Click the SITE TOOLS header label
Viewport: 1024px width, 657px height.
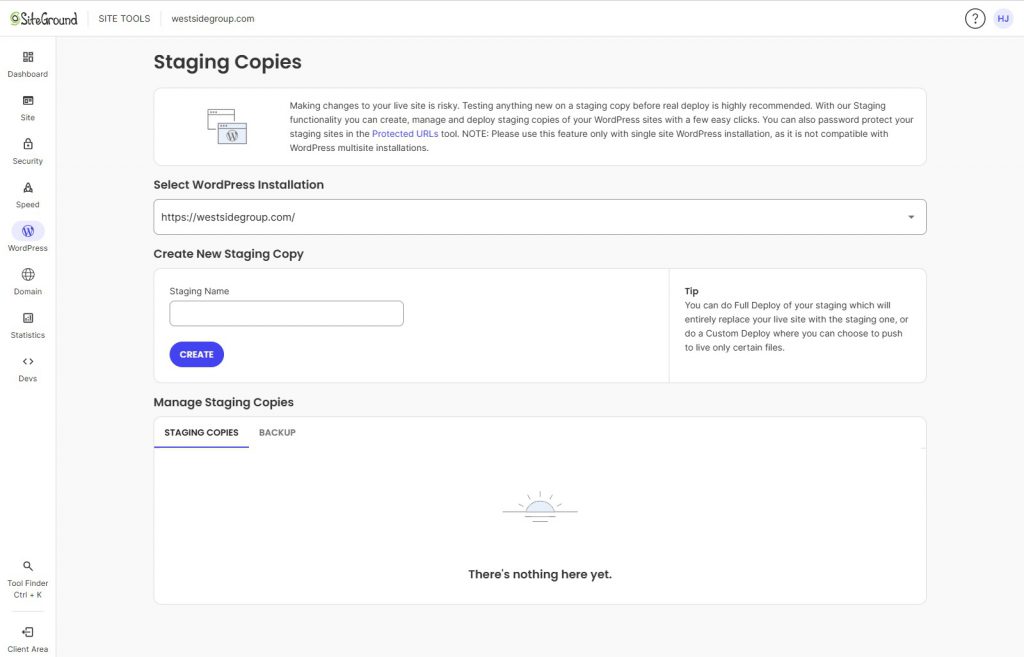124,19
